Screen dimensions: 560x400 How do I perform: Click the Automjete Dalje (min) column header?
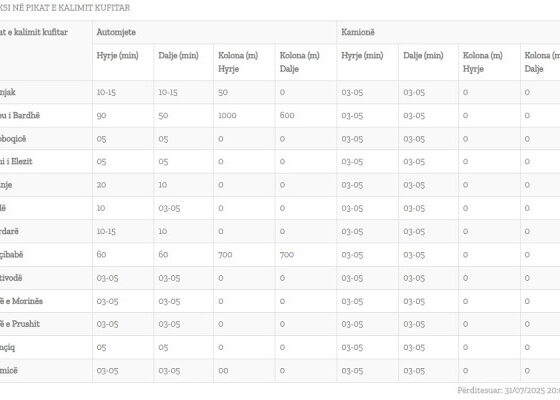click(179, 55)
